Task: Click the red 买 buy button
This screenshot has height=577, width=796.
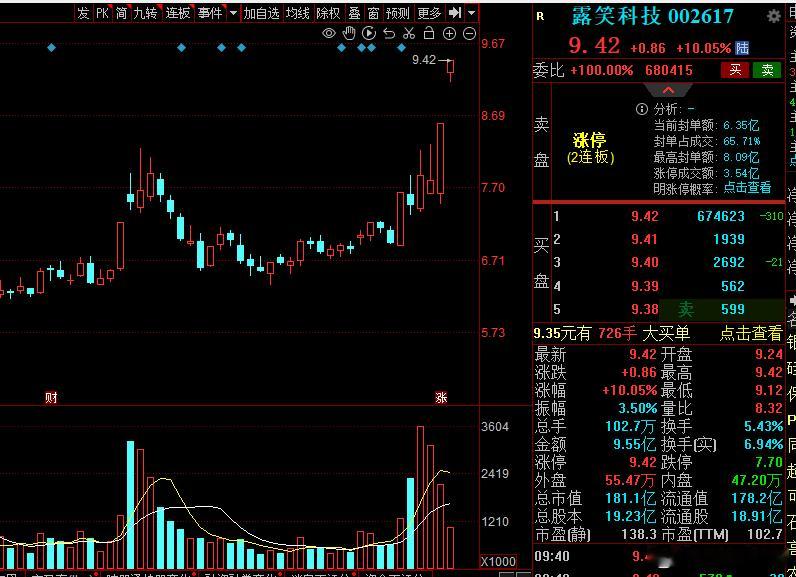Action: [735, 70]
